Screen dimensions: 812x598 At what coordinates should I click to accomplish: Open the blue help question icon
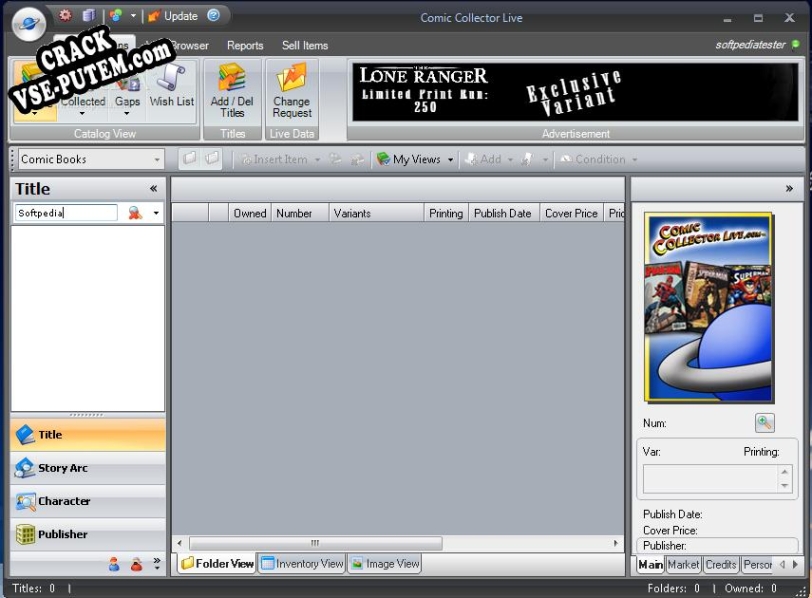tap(213, 16)
